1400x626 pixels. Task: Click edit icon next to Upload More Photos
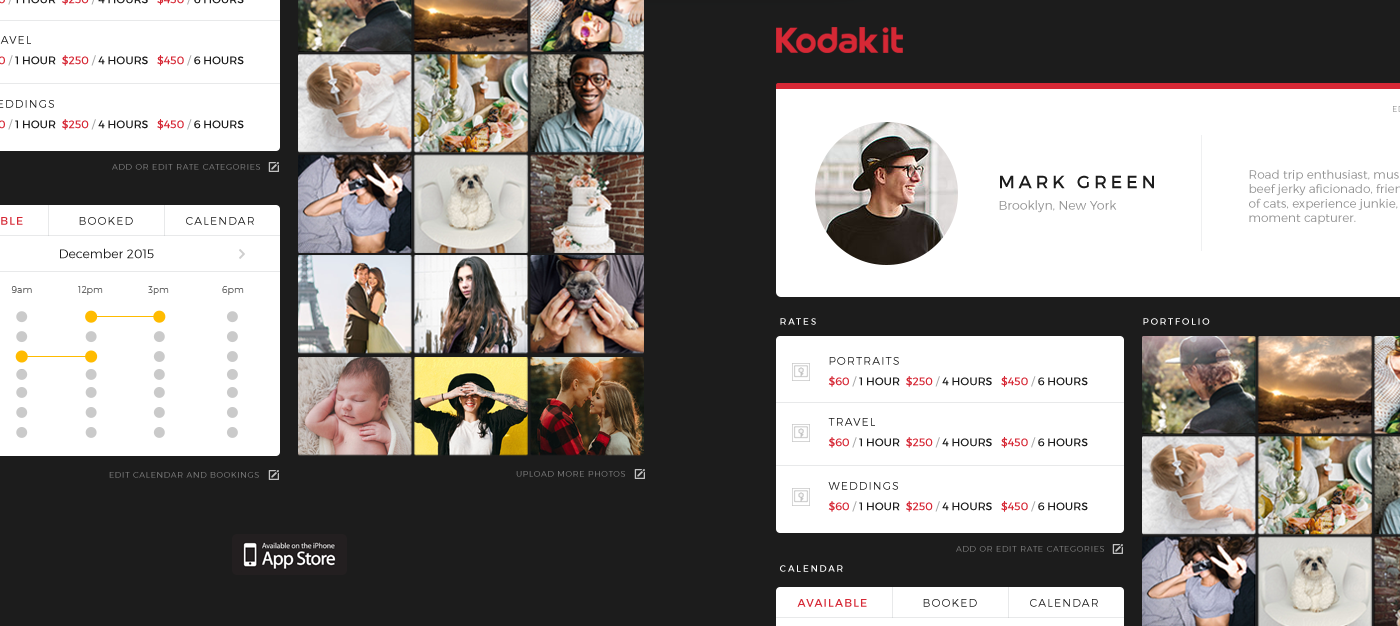point(640,474)
